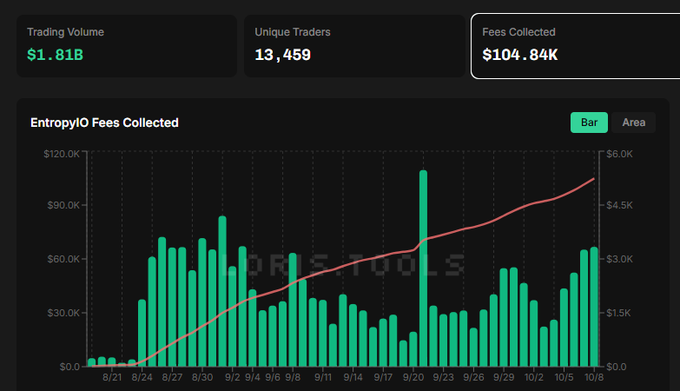Click the 9/14 x-axis date label
The height and width of the screenshot is (391, 680).
click(x=353, y=378)
